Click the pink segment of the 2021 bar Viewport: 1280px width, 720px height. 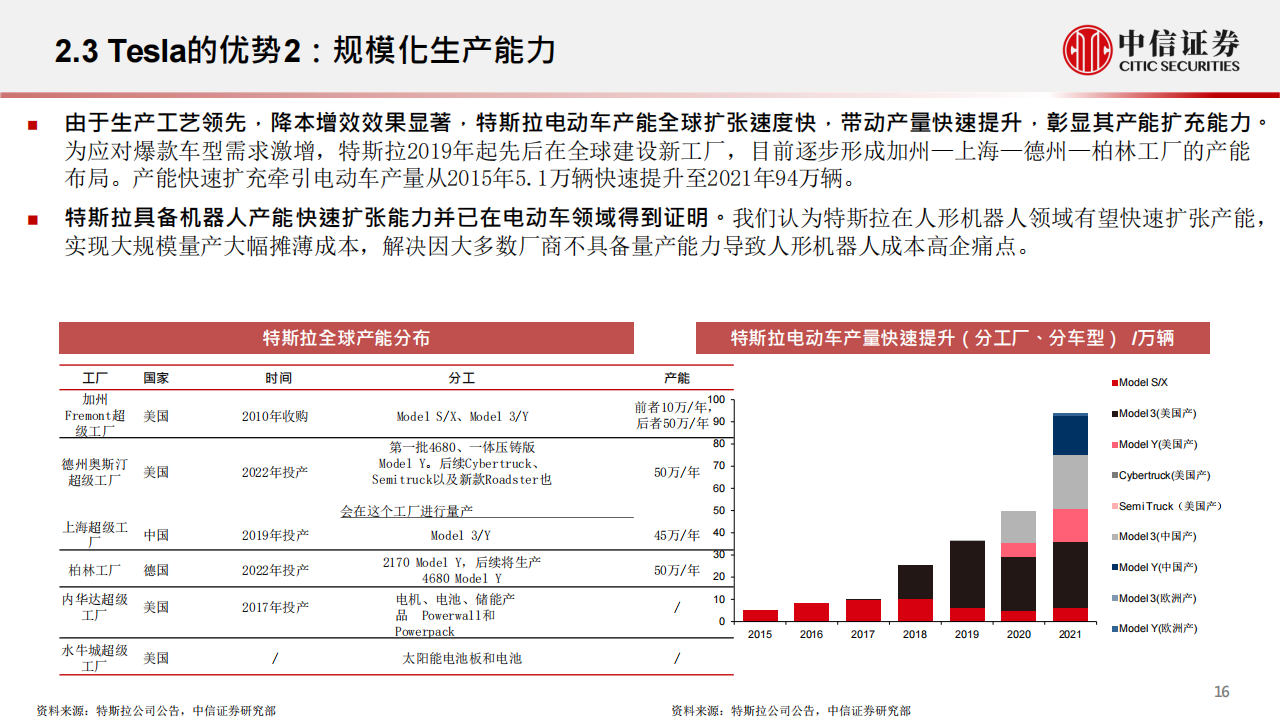1070,526
